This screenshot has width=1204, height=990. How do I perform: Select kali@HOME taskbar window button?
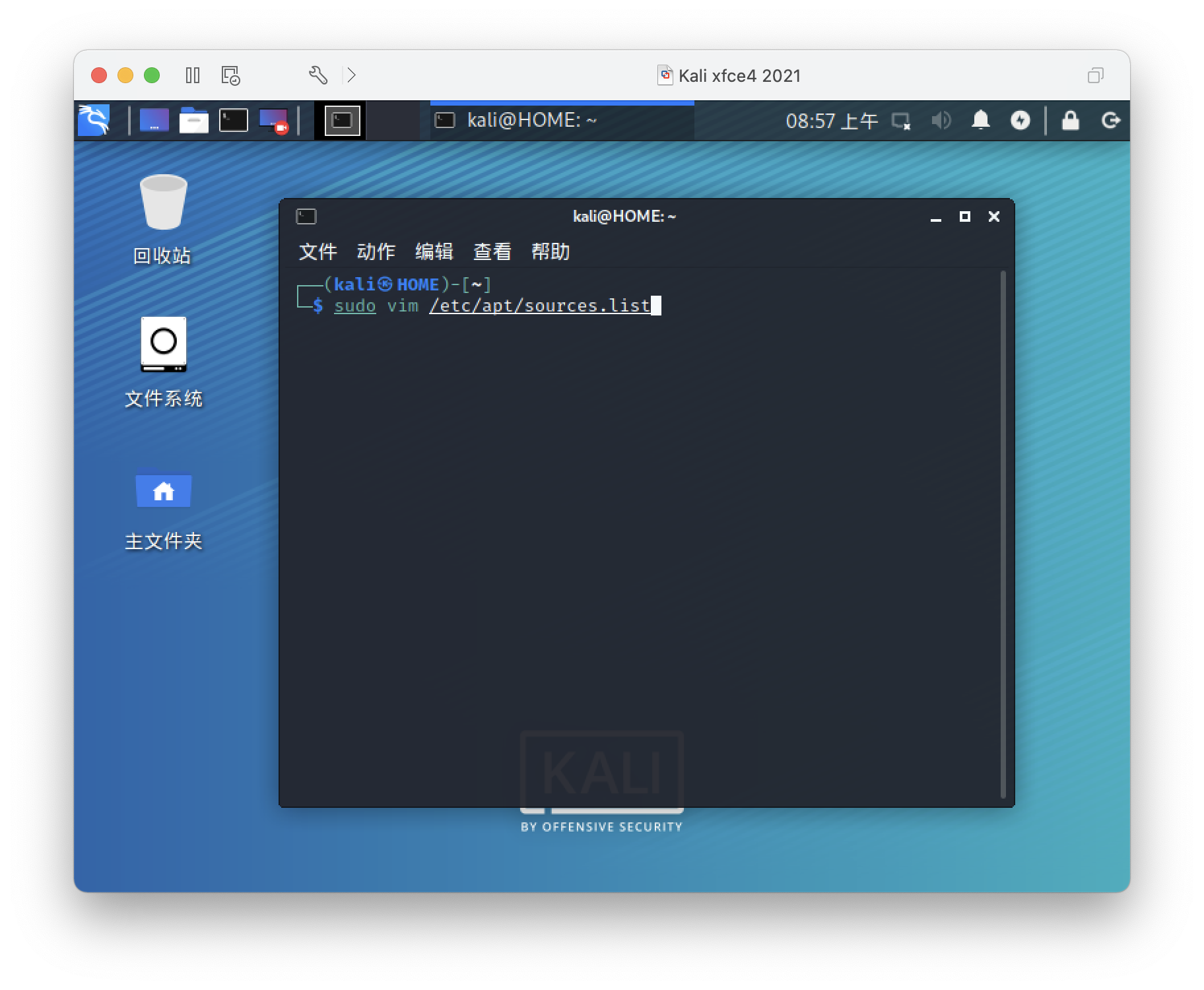pyautogui.click(x=562, y=120)
